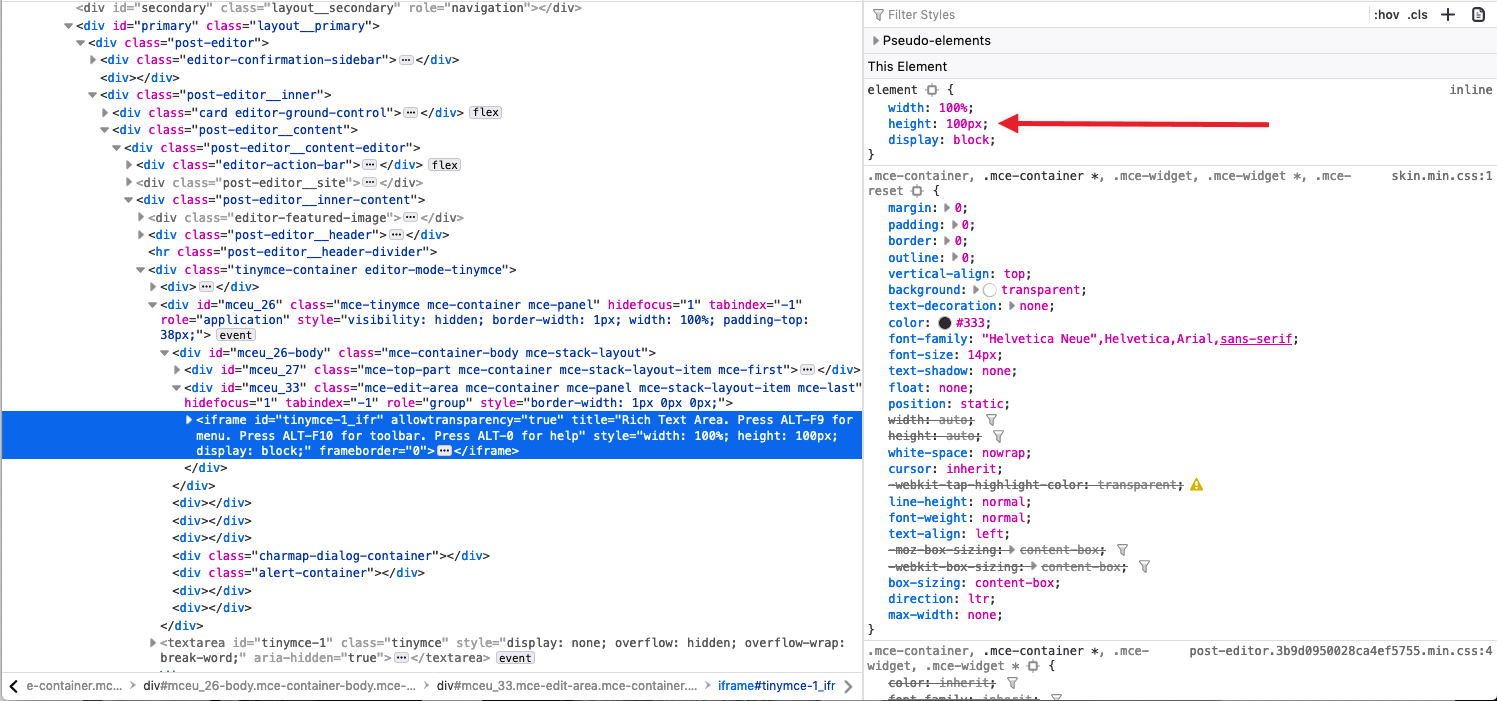
Task: Select breadcrumb iframe#tinymce-1_ifr
Action: click(x=777, y=686)
